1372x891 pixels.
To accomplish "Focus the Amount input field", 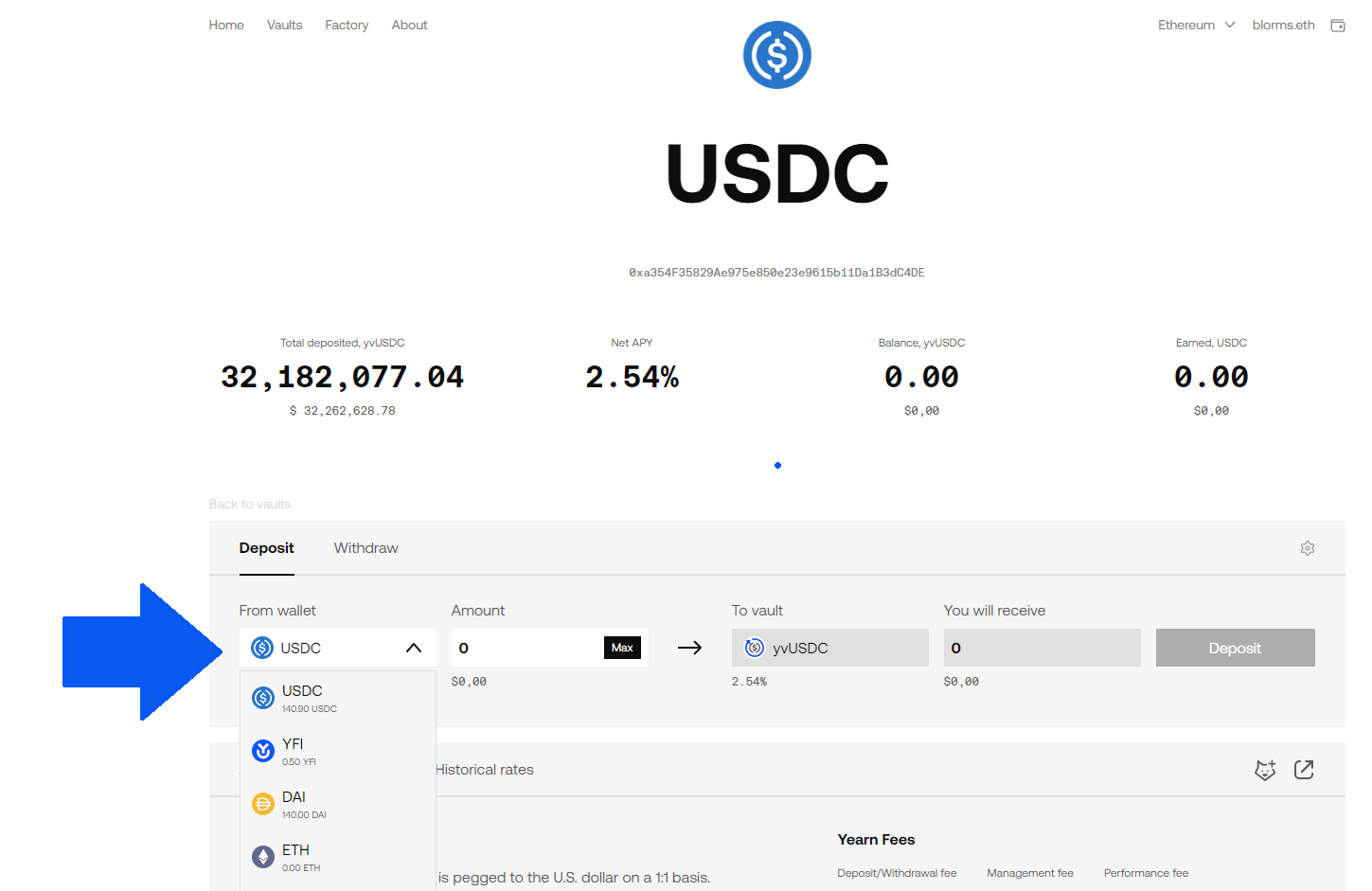I will pos(526,648).
